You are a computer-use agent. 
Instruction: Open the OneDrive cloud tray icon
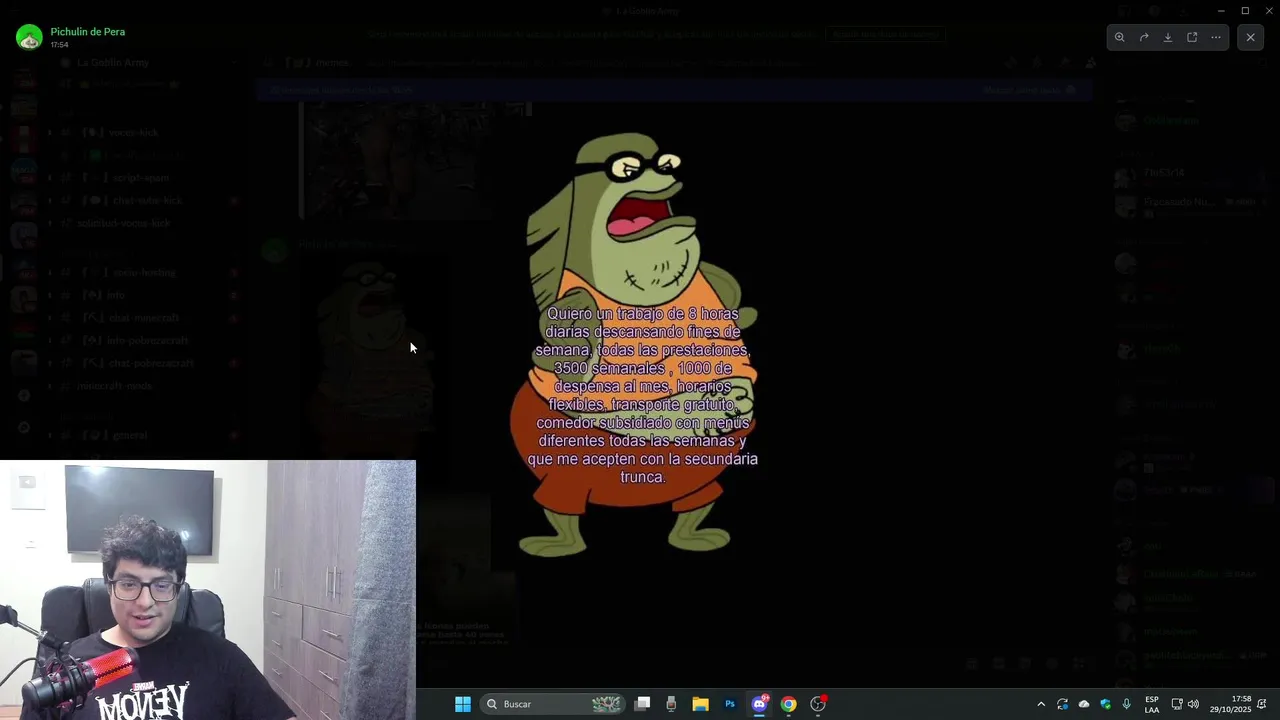tap(1084, 704)
